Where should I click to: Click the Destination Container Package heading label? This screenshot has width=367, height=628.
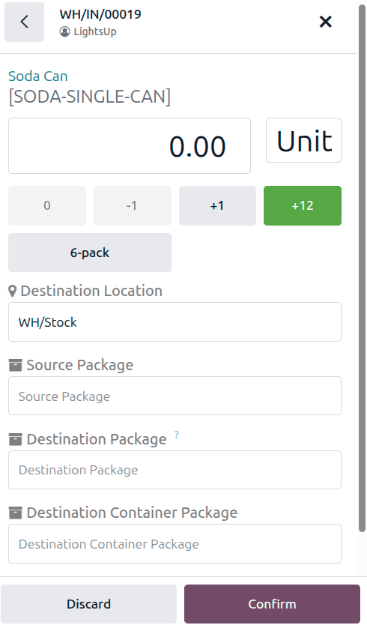132,513
